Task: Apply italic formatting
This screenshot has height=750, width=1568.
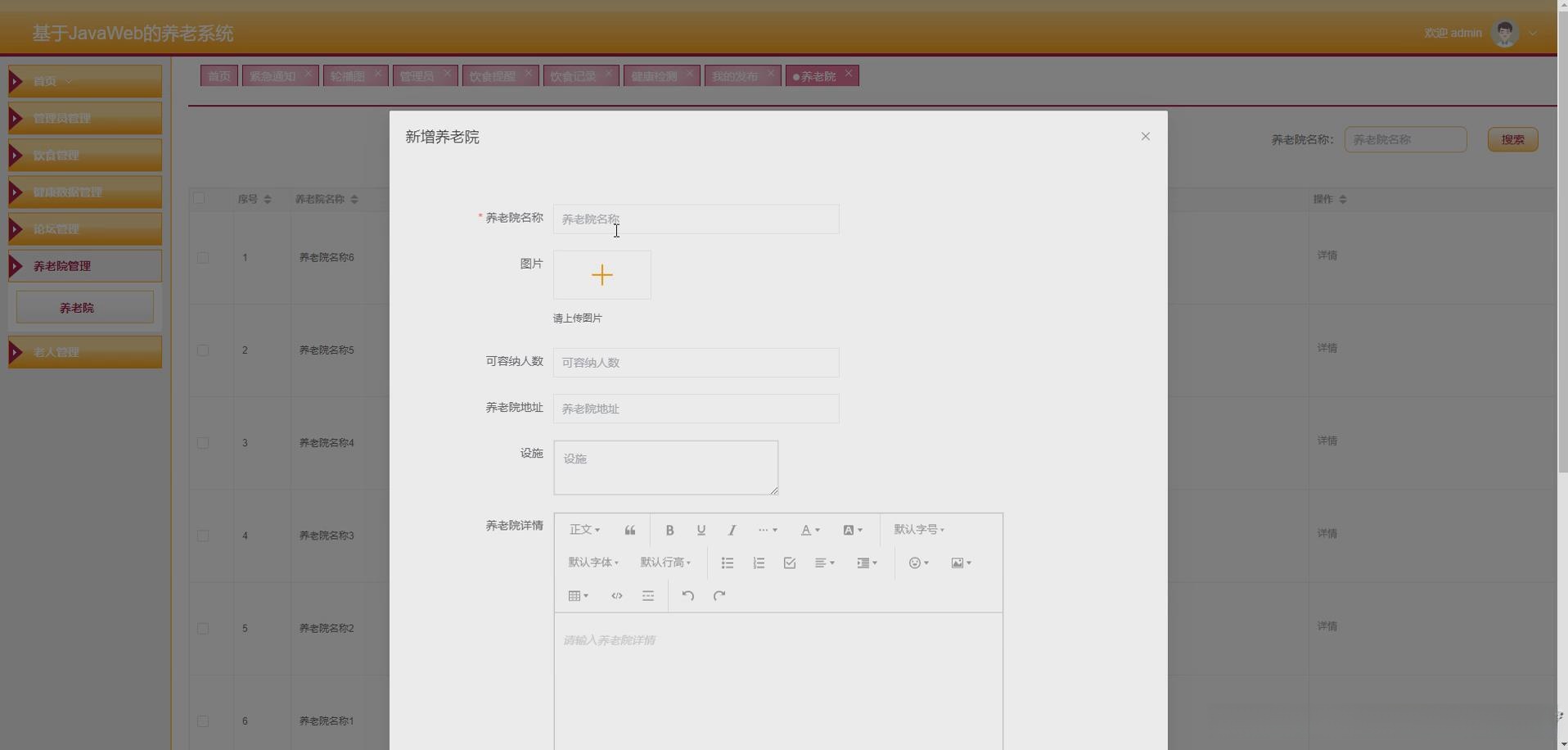Action: point(732,530)
